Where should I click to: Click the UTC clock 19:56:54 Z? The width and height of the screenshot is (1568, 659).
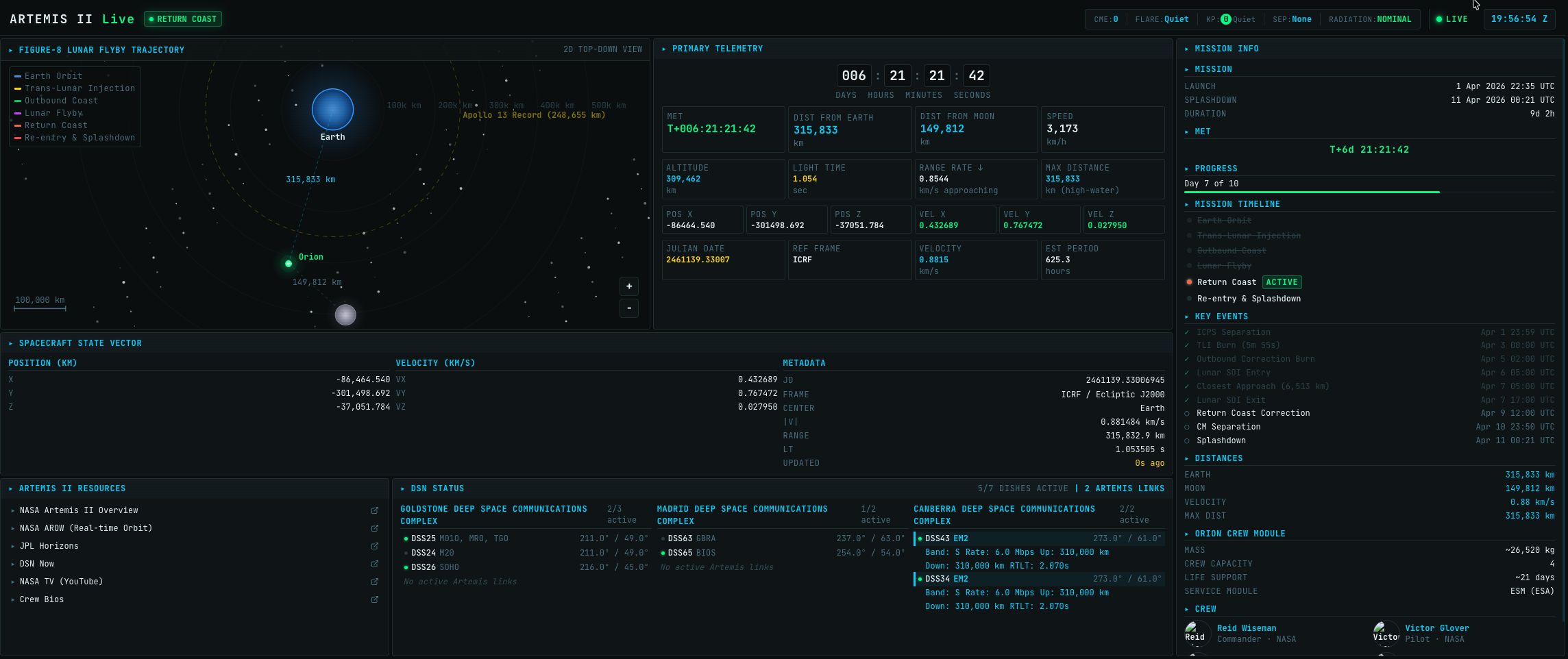(x=1519, y=19)
